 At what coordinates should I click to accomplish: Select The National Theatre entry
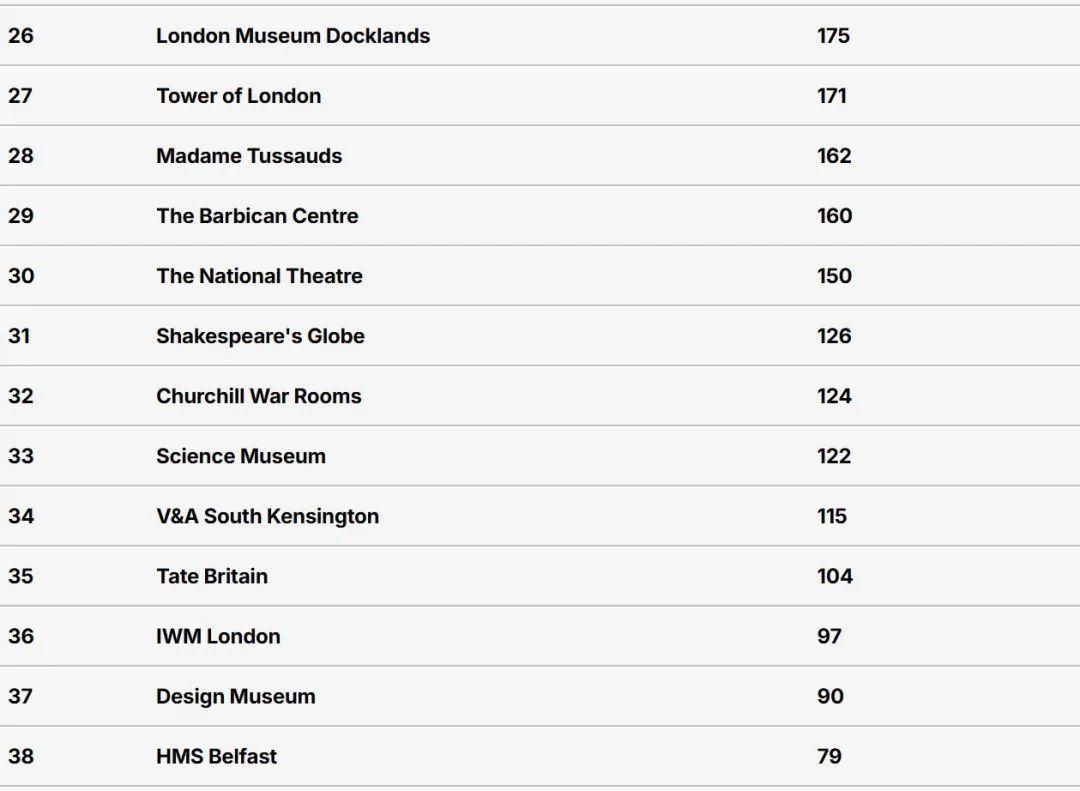(x=259, y=276)
